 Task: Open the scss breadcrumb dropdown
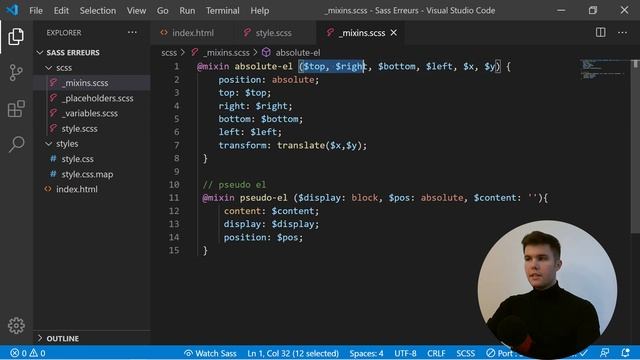[x=169, y=53]
